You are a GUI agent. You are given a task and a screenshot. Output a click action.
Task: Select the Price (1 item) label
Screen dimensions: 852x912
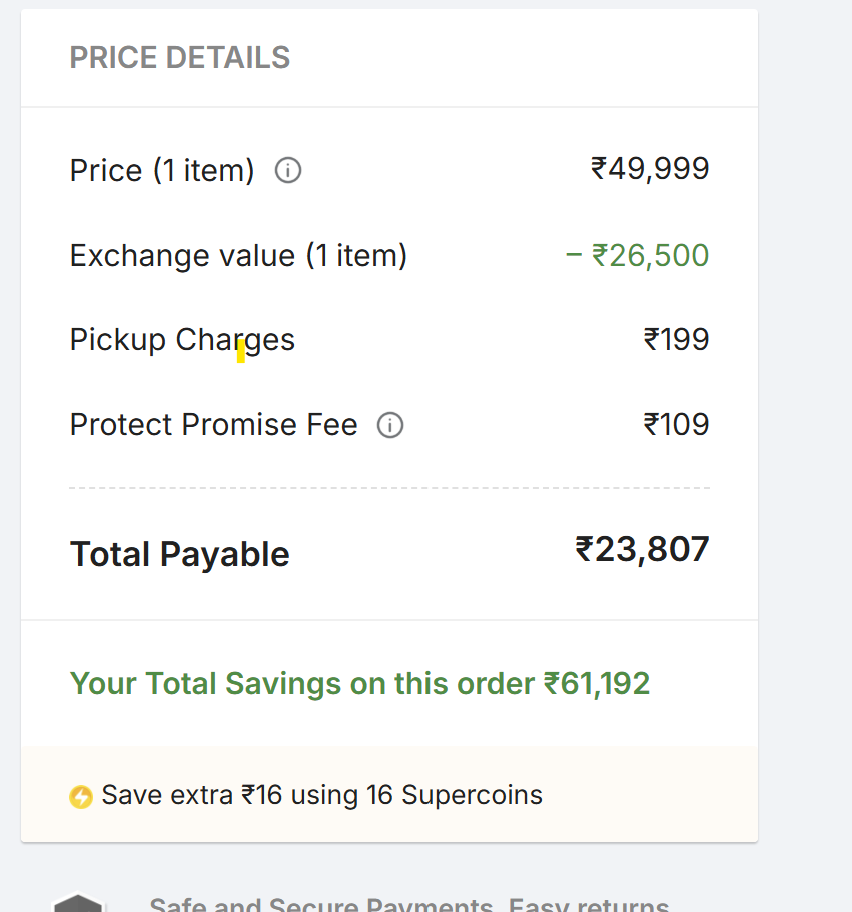162,171
